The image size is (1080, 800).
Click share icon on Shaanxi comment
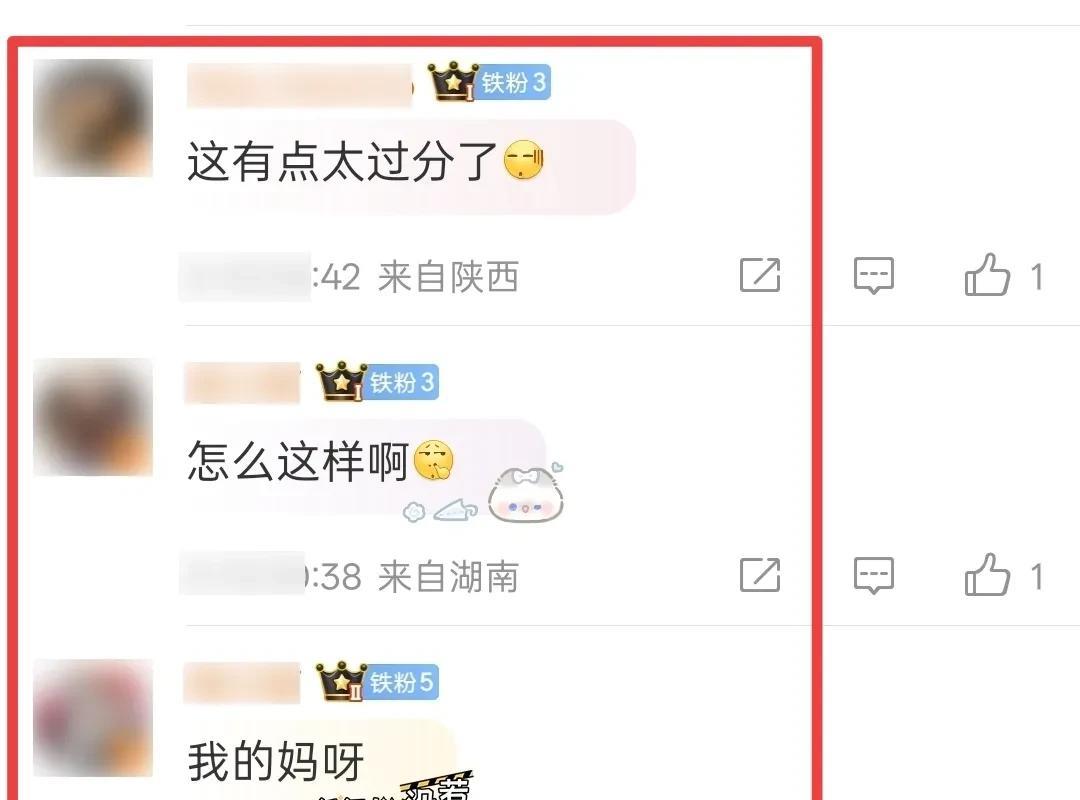click(760, 276)
